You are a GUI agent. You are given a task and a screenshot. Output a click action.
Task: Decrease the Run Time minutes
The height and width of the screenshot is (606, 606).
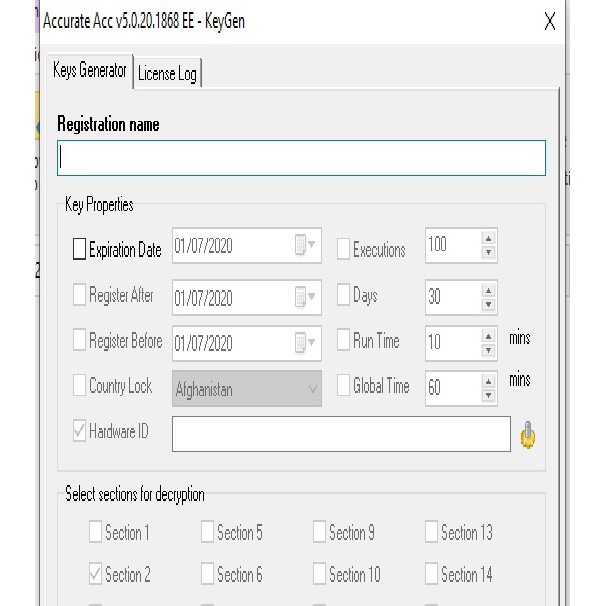[489, 350]
